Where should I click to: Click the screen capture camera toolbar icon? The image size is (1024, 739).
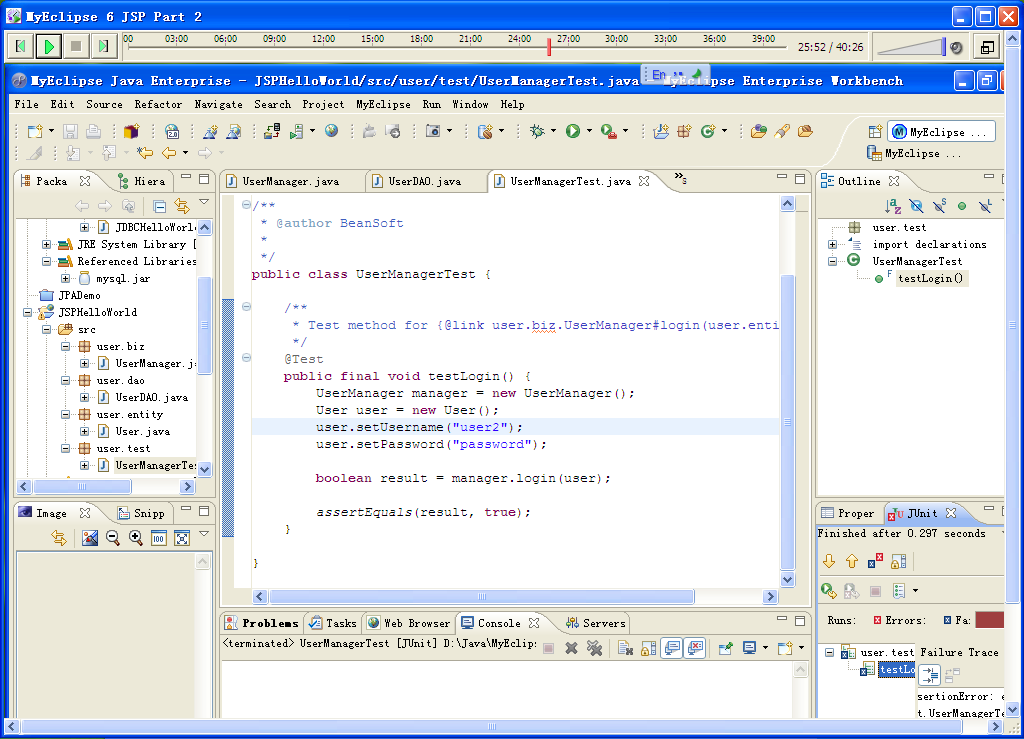pyautogui.click(x=432, y=131)
